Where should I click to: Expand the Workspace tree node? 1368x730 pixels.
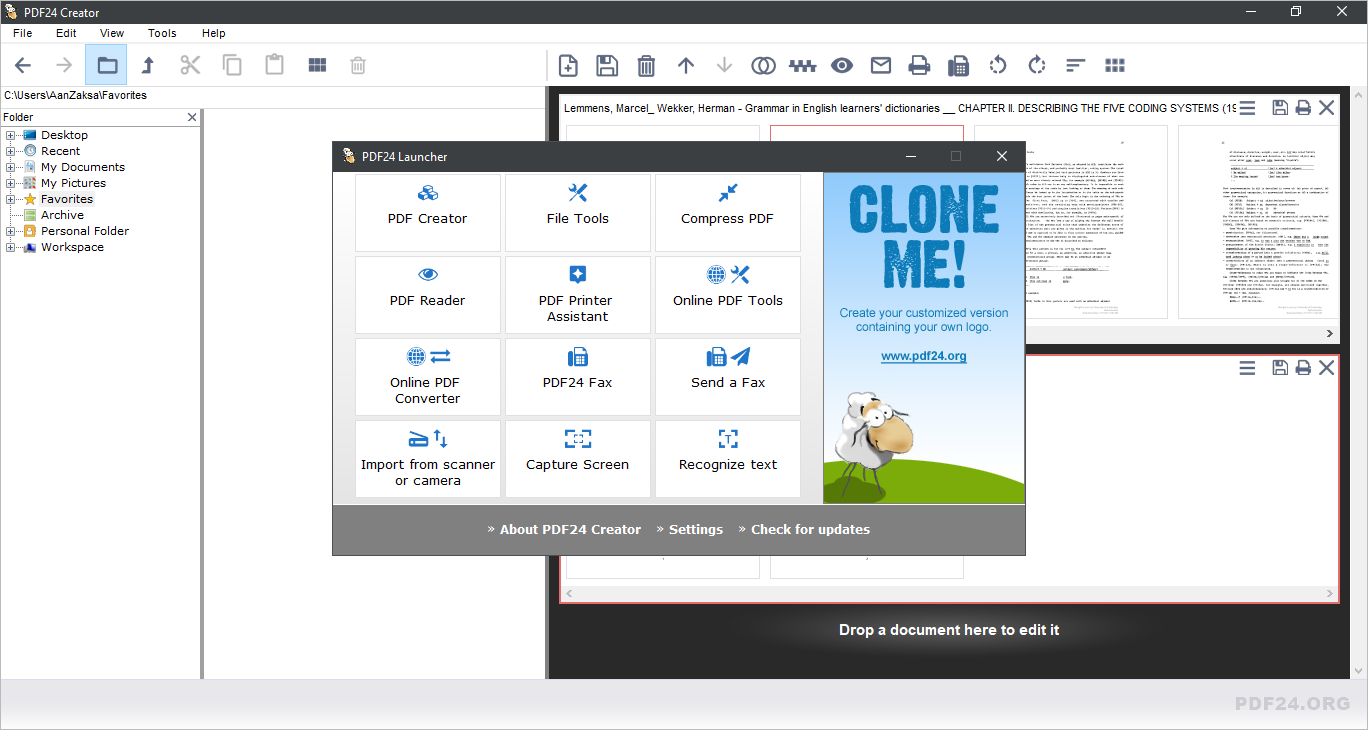point(11,247)
